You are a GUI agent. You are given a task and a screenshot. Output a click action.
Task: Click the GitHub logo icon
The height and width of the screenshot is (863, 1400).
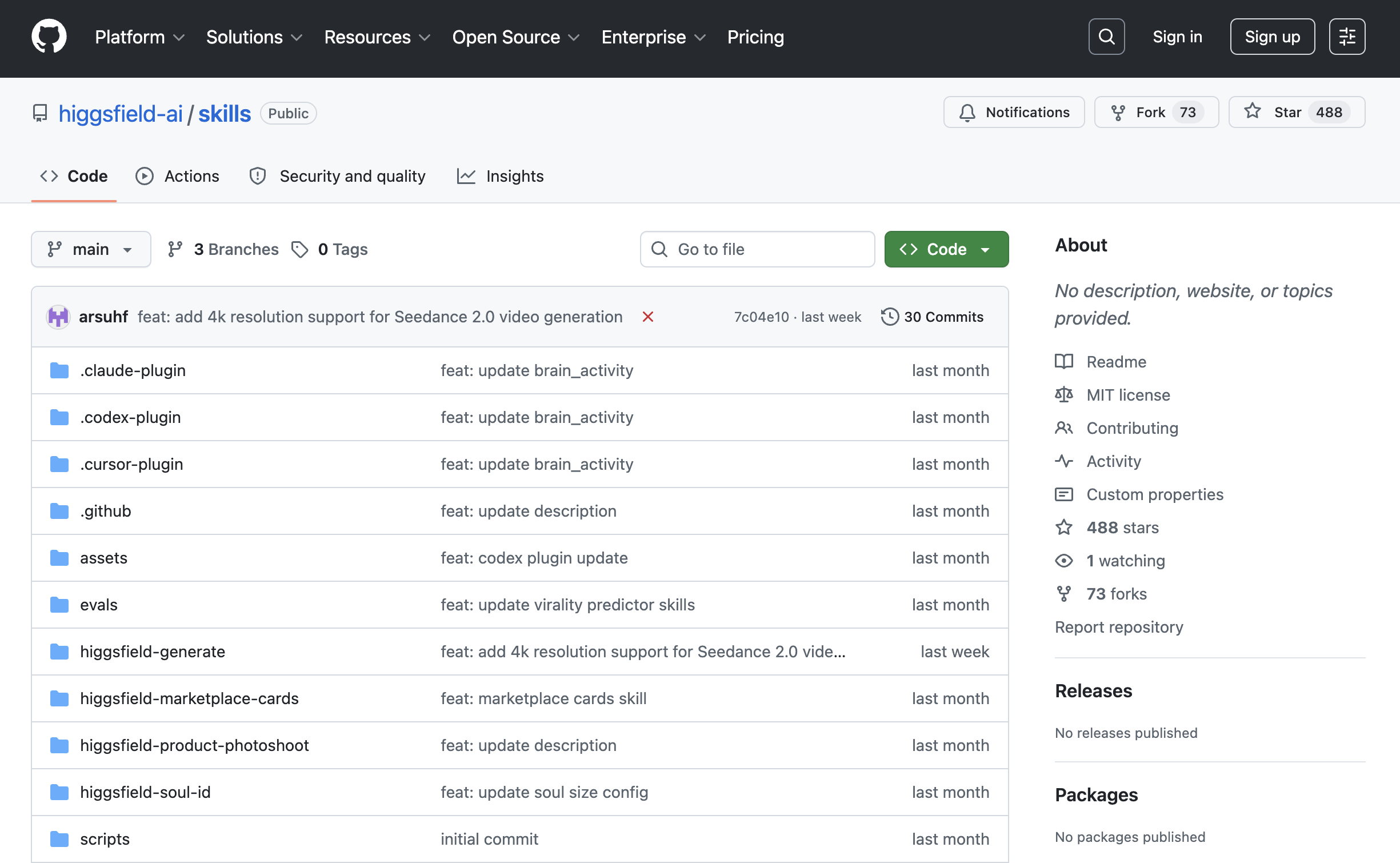pyautogui.click(x=49, y=37)
